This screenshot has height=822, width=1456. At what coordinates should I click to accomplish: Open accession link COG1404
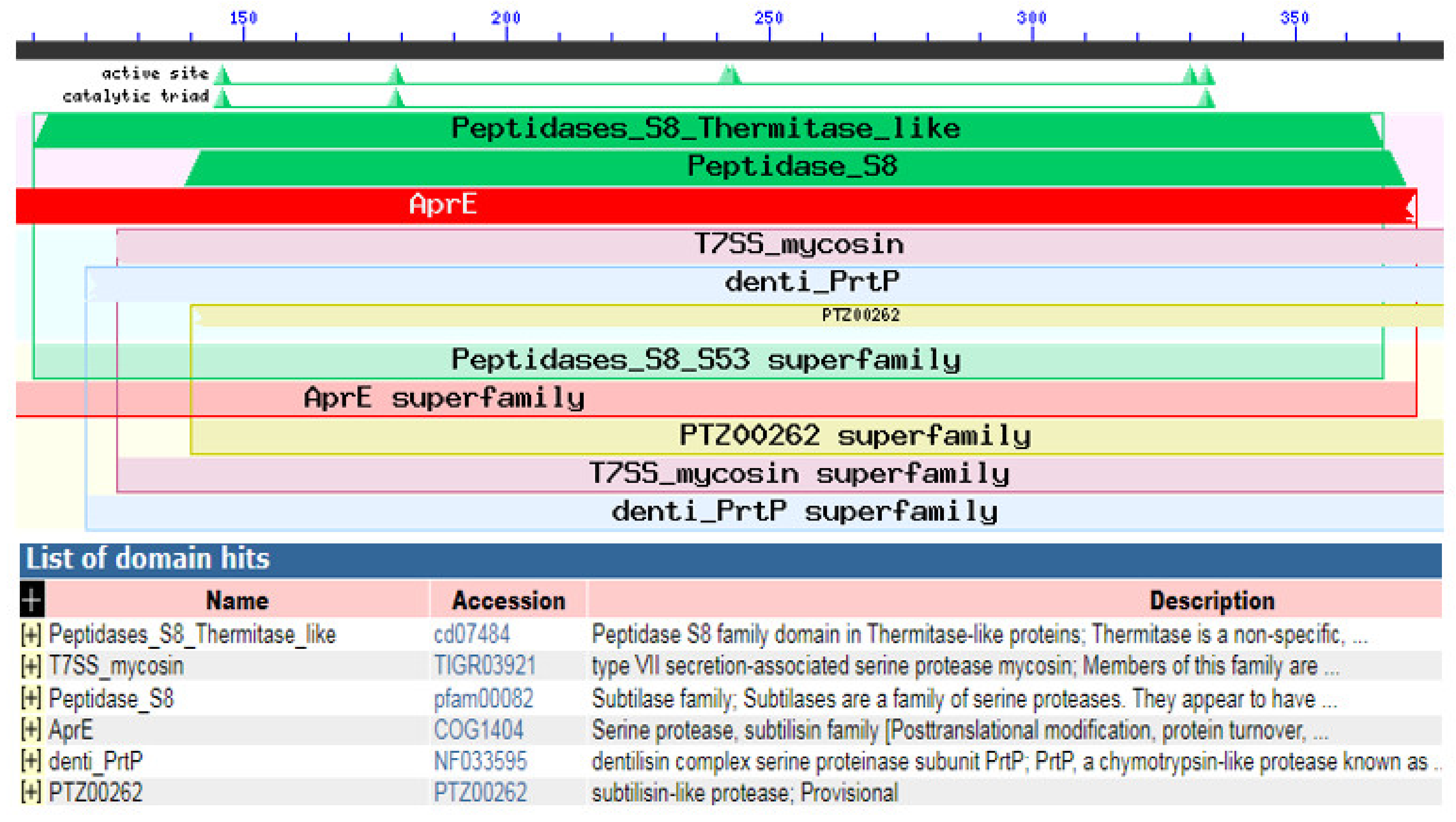click(478, 730)
